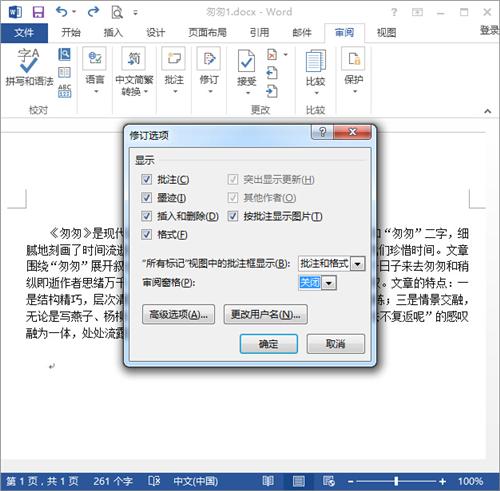Open the 文件 menu tab
500x491 pixels.
click(24, 33)
